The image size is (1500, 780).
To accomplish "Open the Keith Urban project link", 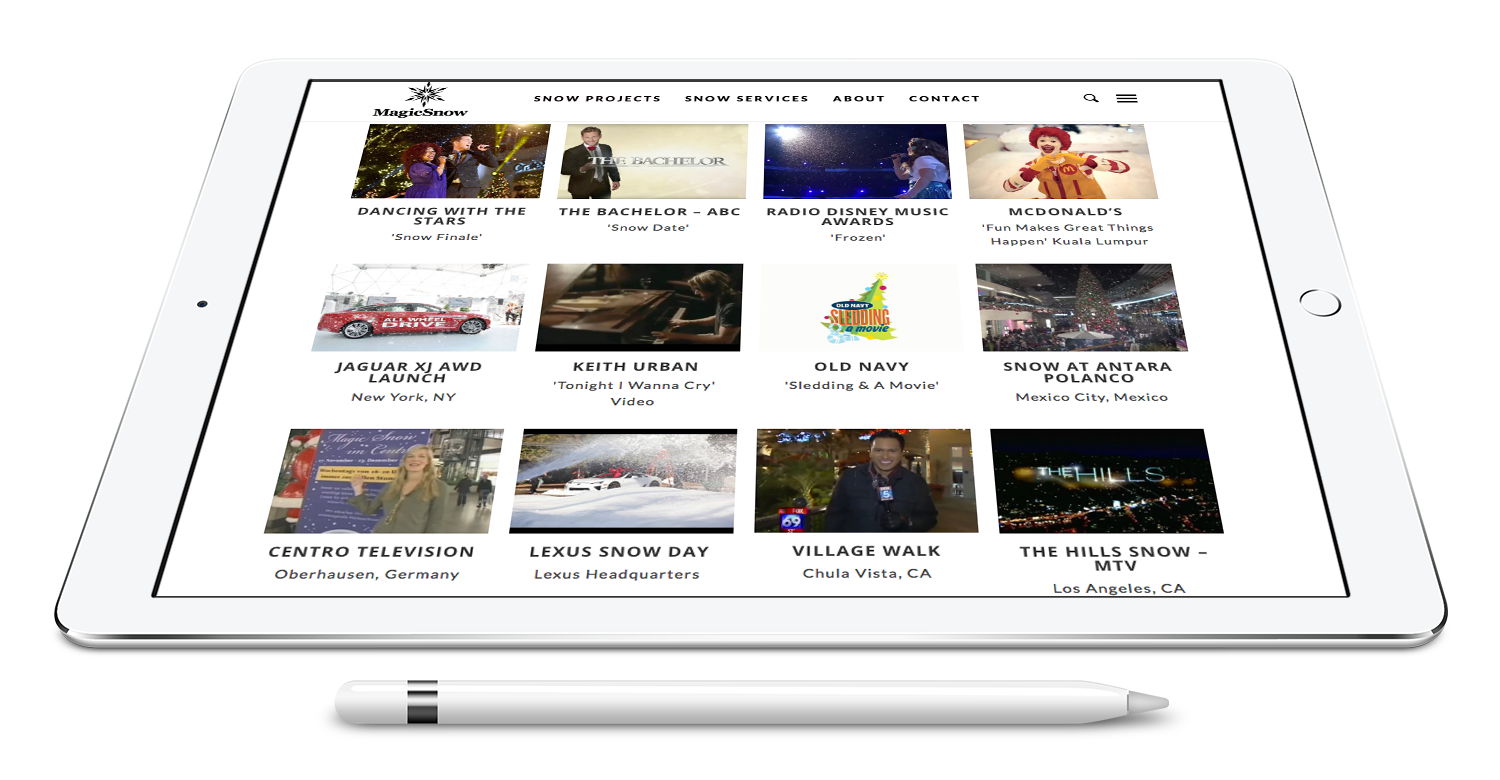I will 635,367.
